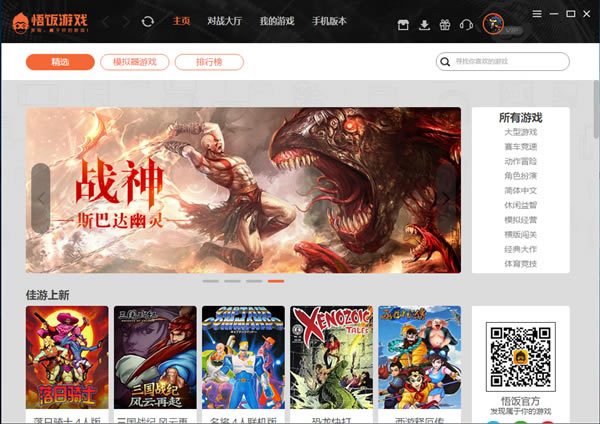Click the 悟饭游戏 logo

50,23
